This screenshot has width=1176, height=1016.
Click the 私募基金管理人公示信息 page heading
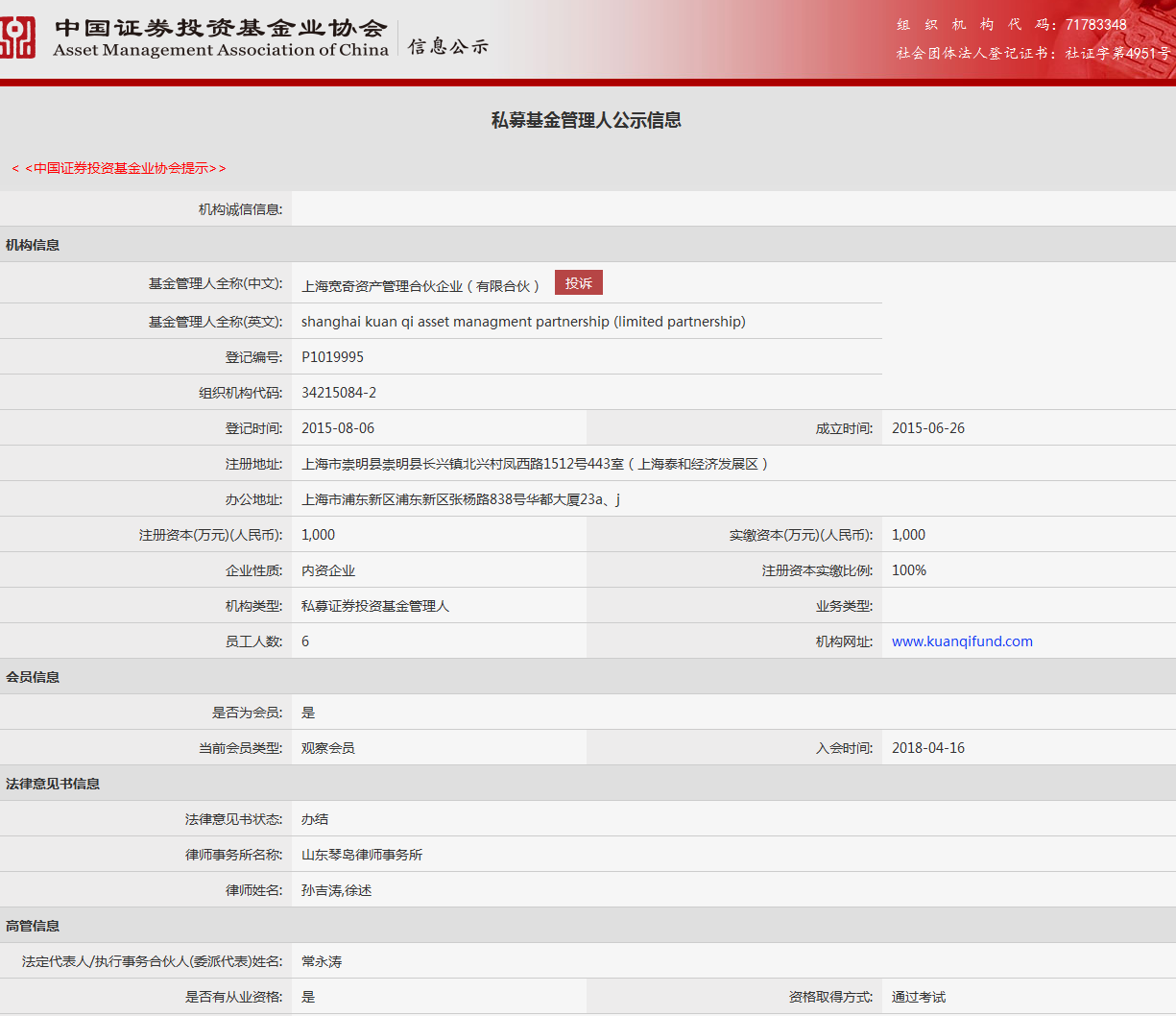(x=587, y=120)
